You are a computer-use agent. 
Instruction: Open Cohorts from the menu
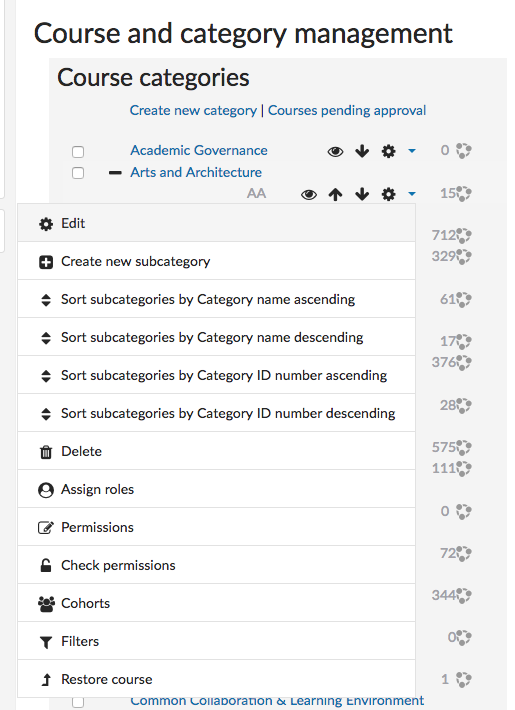coord(217,604)
